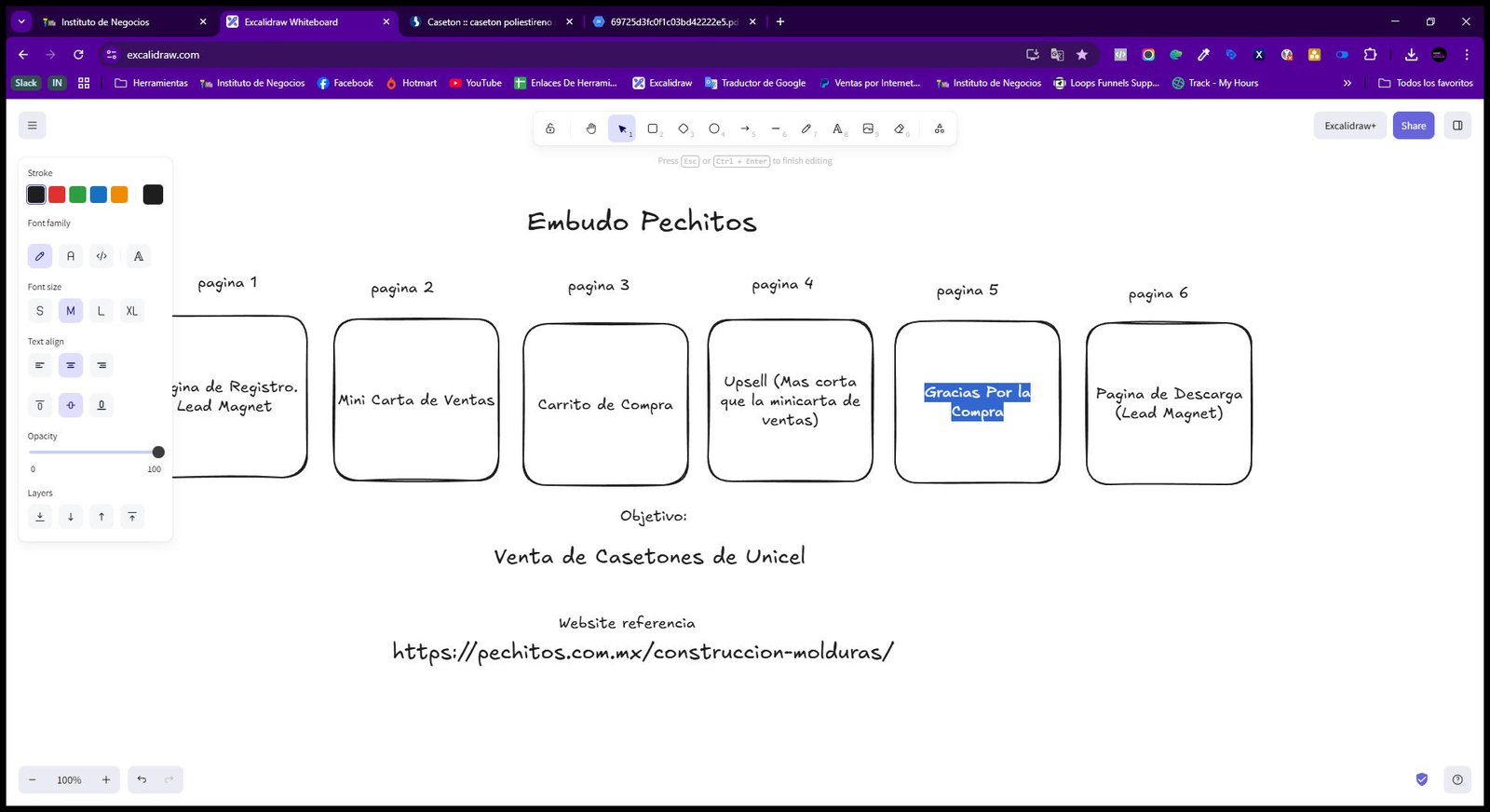Click the opacity slider handle

[x=158, y=453]
